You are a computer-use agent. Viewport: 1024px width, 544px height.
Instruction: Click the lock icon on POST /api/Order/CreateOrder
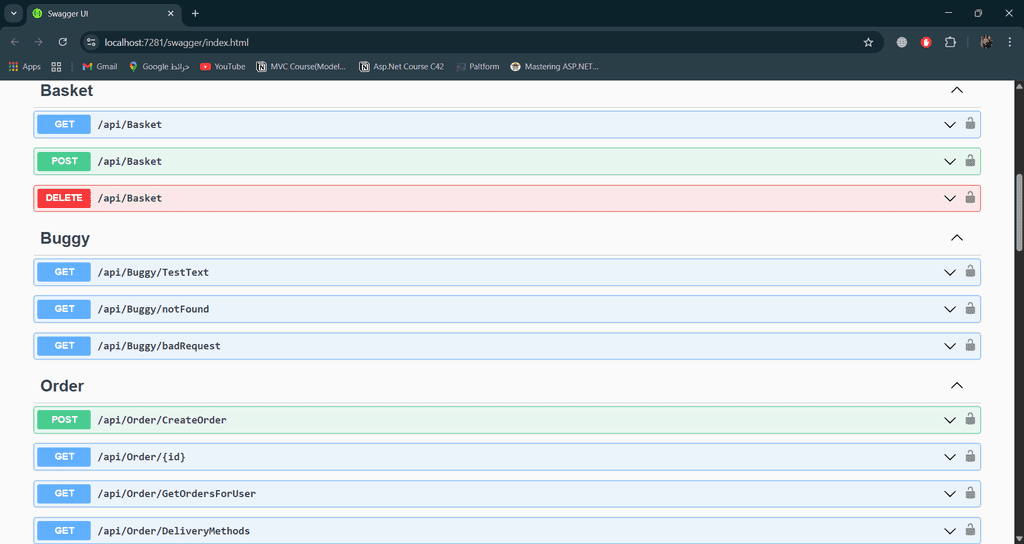click(x=969, y=419)
